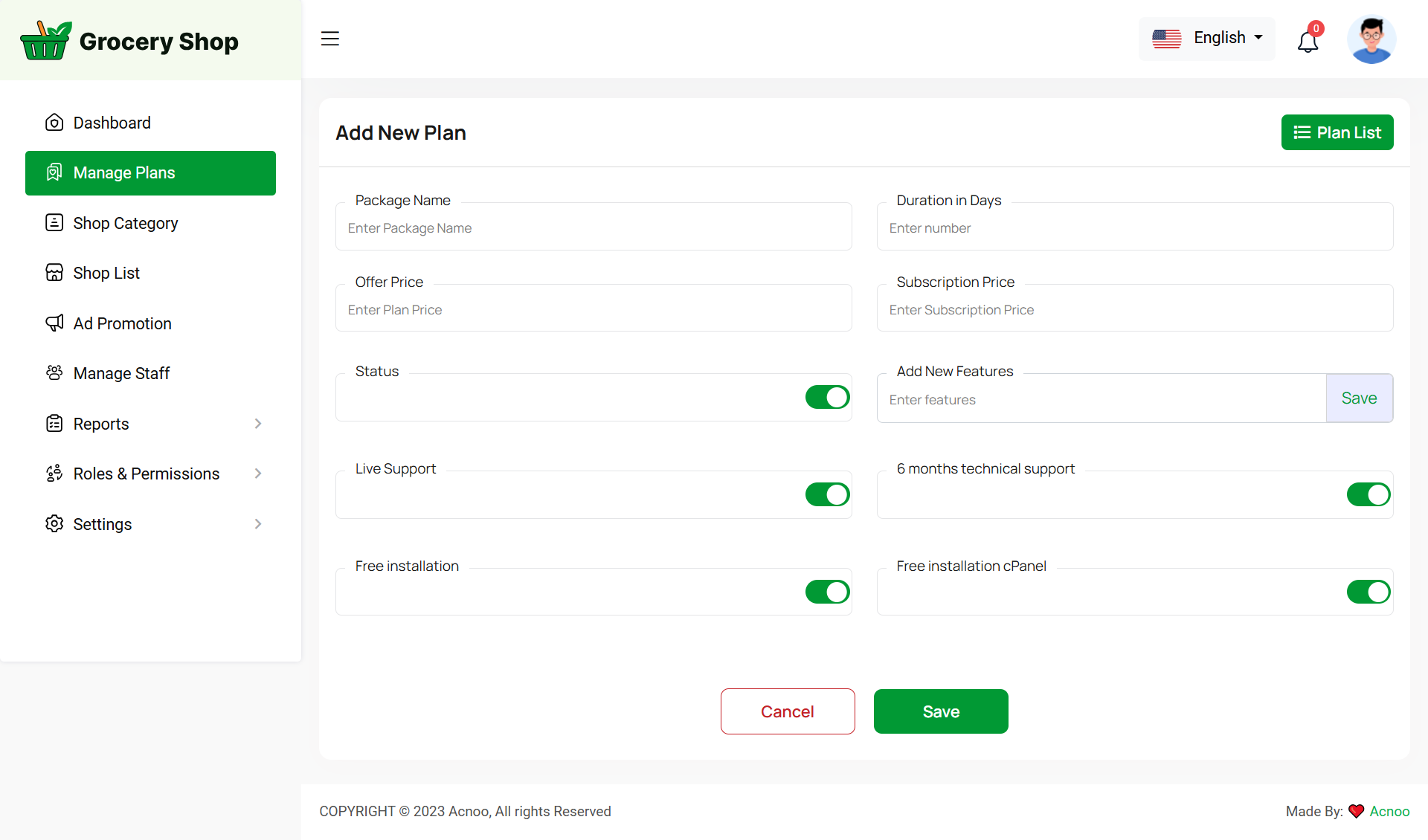
Task: Turn off the Status toggle
Action: click(x=827, y=398)
